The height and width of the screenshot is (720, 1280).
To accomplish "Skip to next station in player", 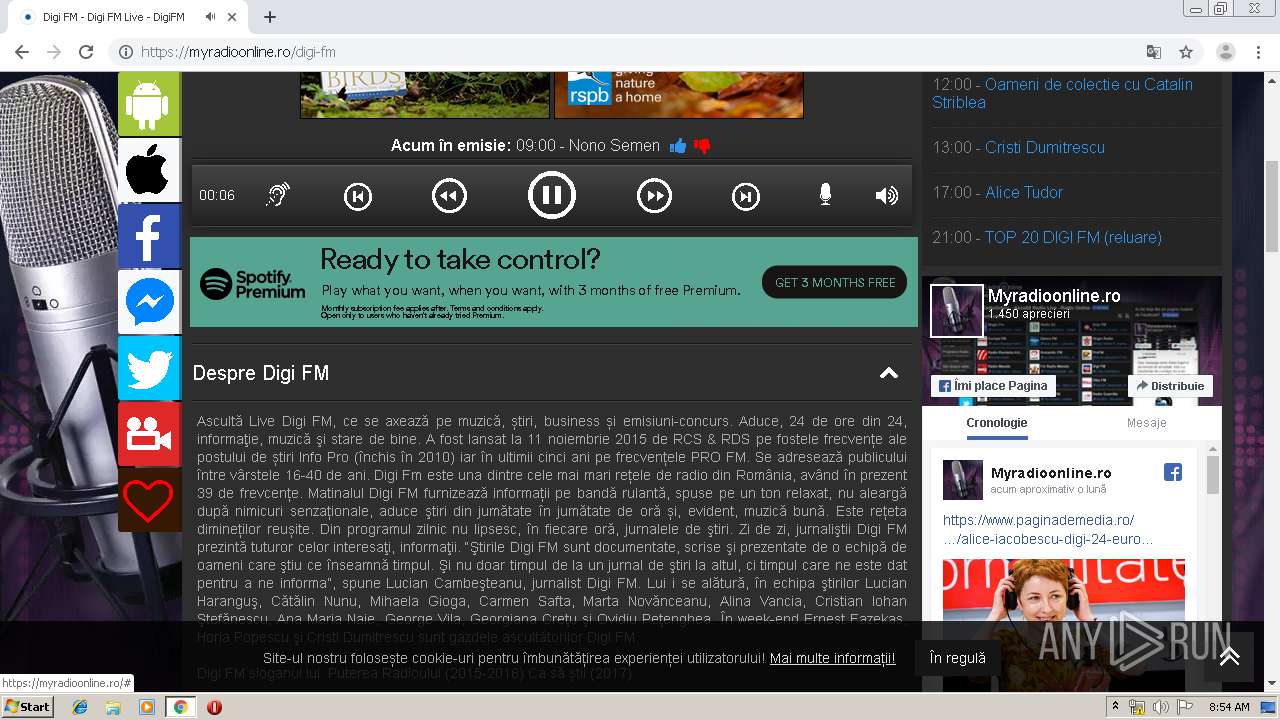I will [746, 196].
